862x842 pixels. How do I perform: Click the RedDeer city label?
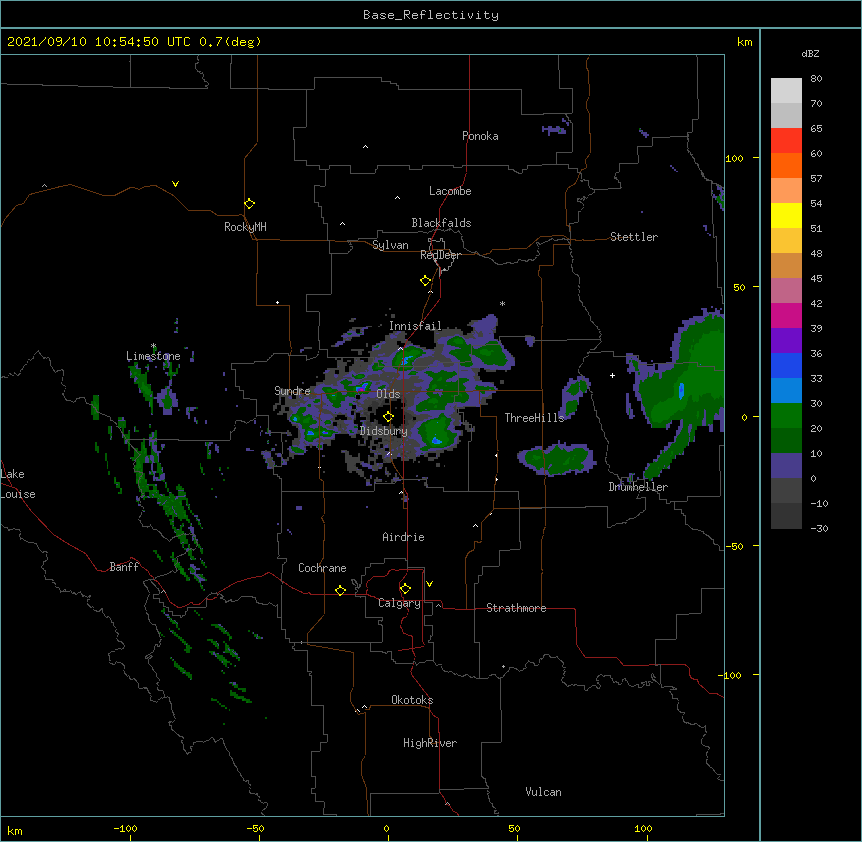click(440, 255)
